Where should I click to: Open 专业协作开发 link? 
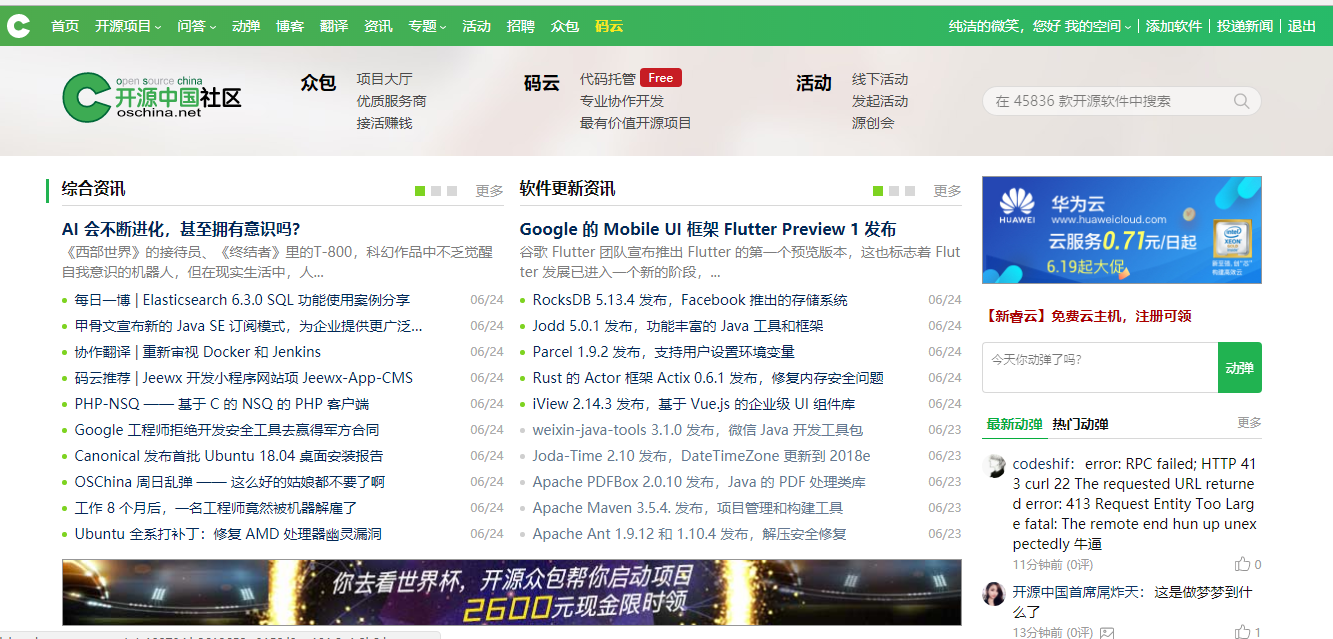tap(622, 101)
